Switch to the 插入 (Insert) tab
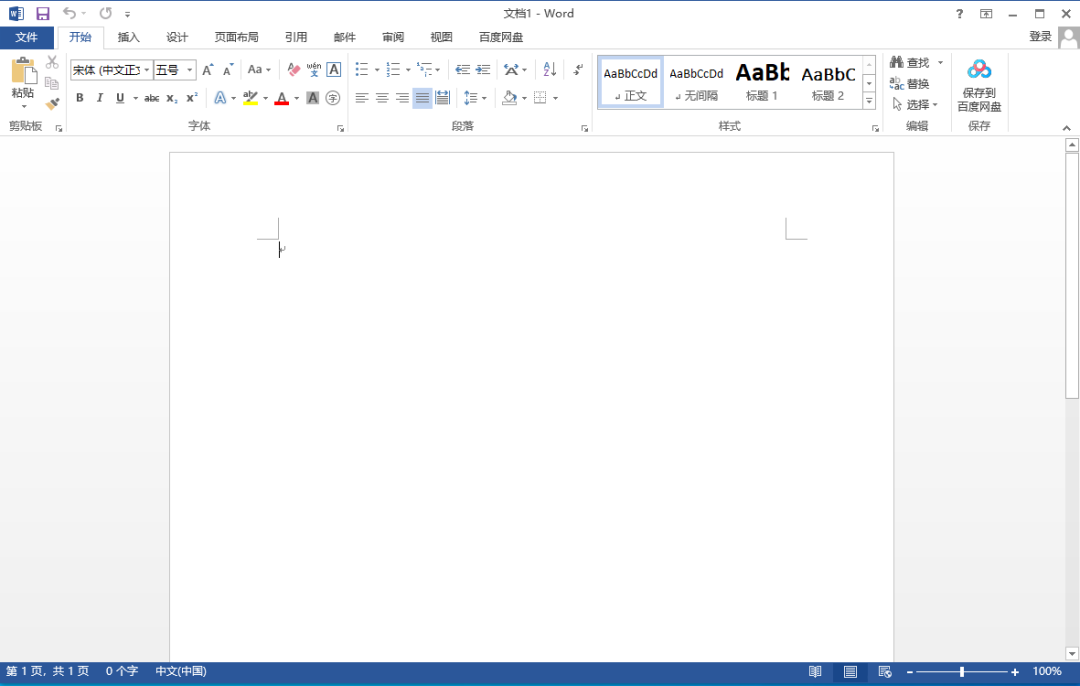 [x=128, y=37]
